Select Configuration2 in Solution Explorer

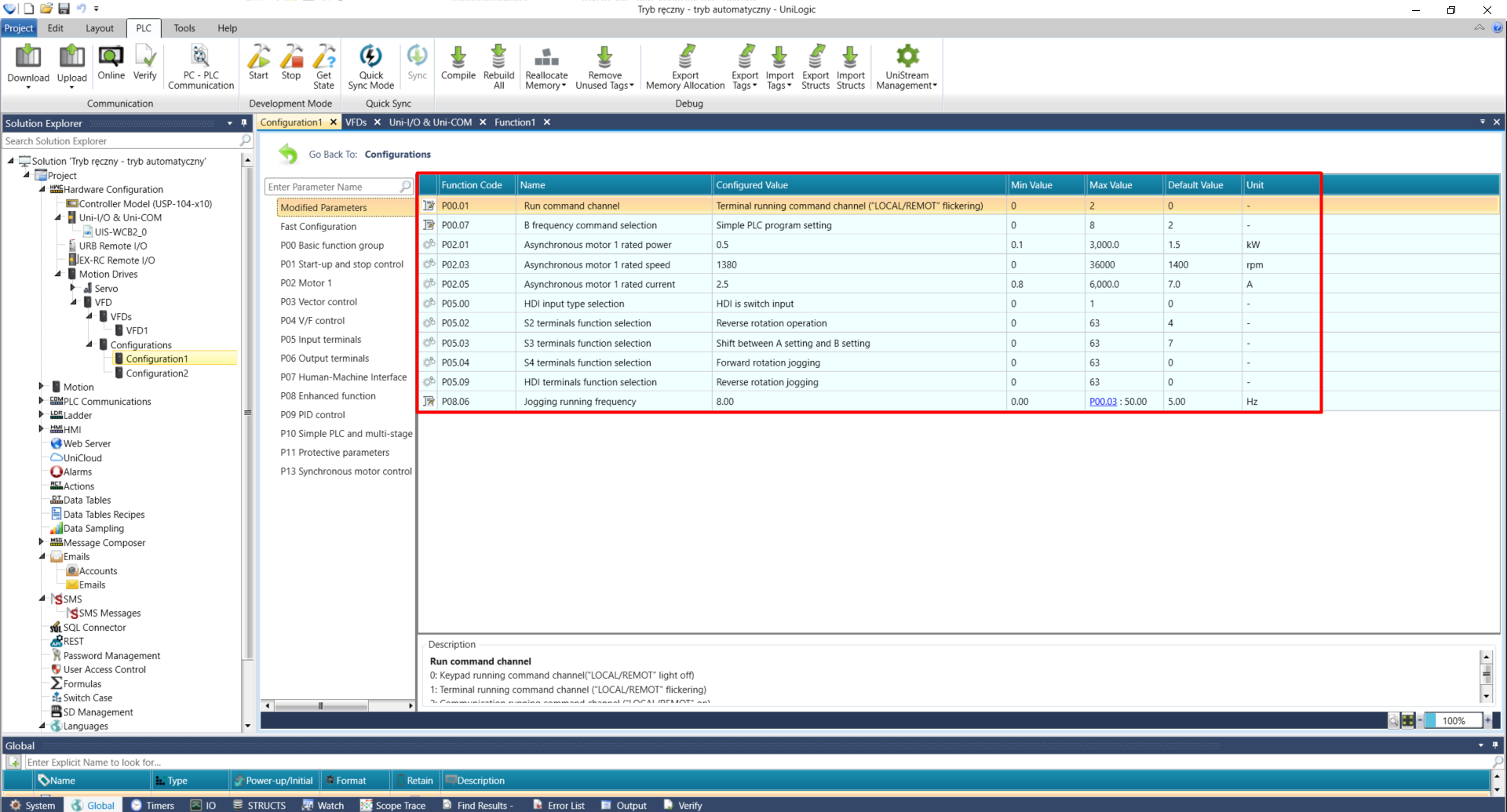coord(157,373)
